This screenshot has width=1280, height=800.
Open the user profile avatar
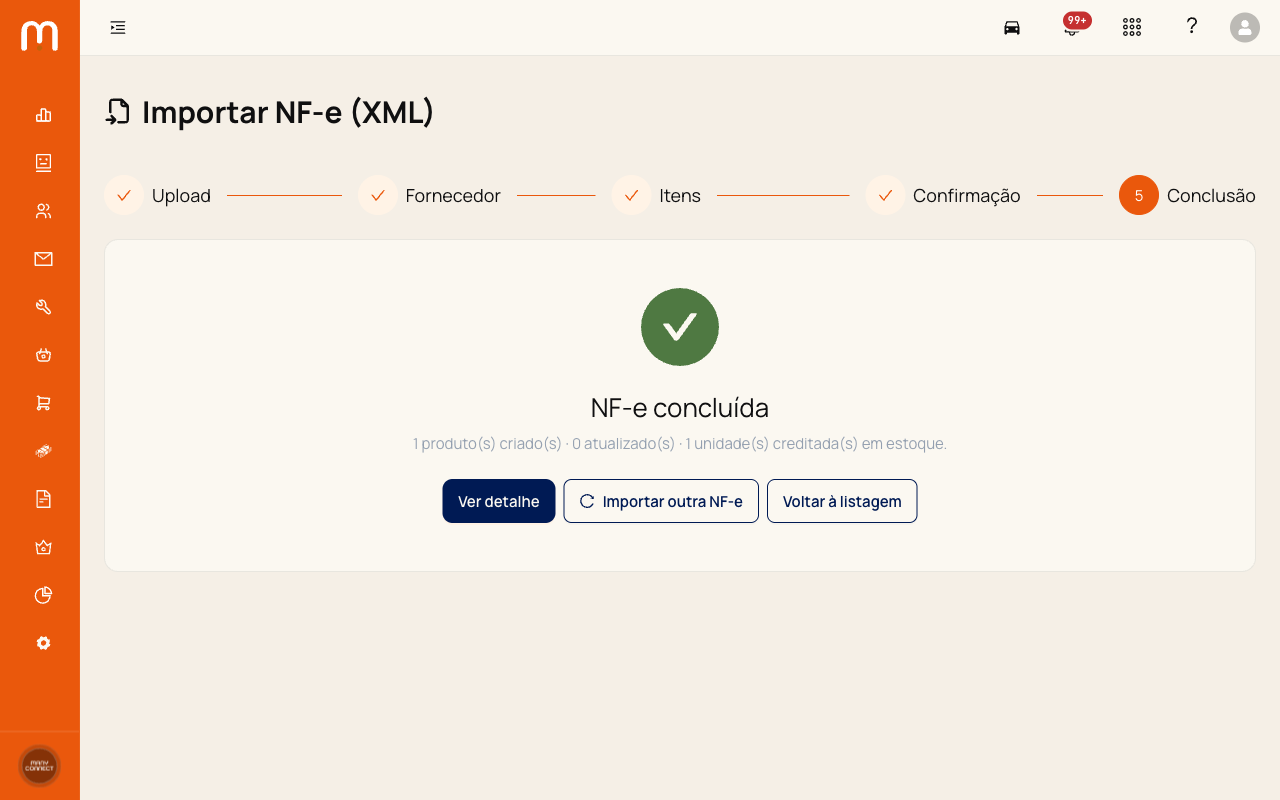tap(1245, 27)
